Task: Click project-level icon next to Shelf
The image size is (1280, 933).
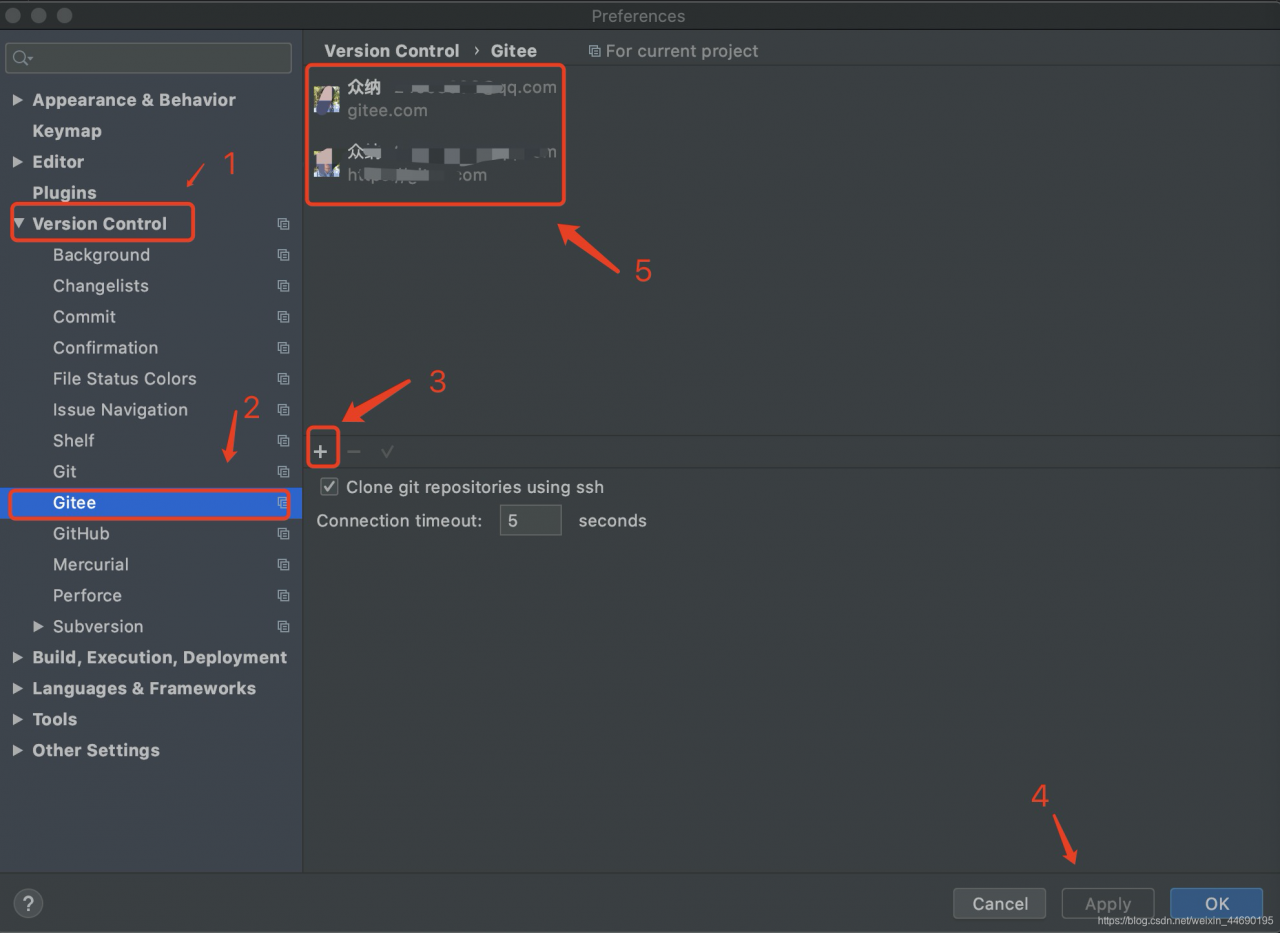Action: point(283,441)
